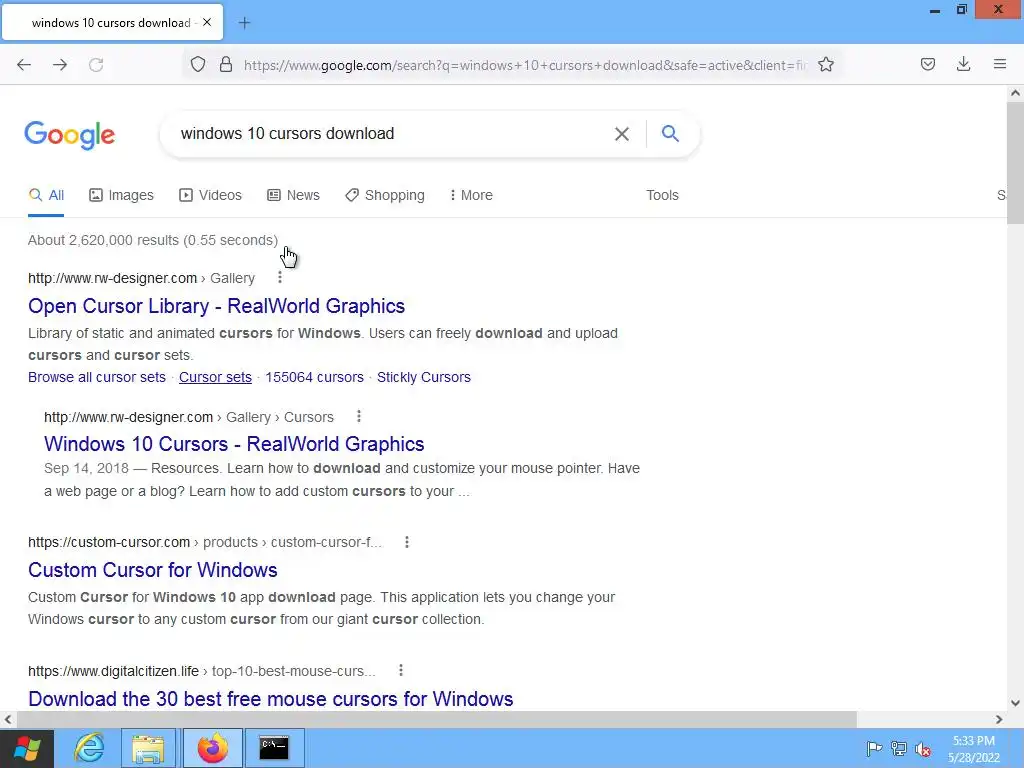Click the vertical scrollbar down arrow
Viewport: 1024px width, 768px height.
[1015, 703]
